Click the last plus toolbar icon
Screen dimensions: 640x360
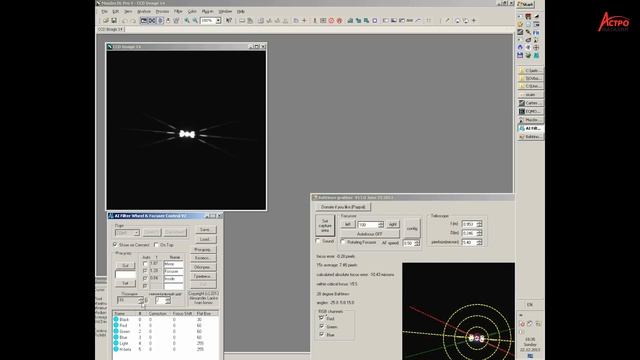[x=474, y=20]
